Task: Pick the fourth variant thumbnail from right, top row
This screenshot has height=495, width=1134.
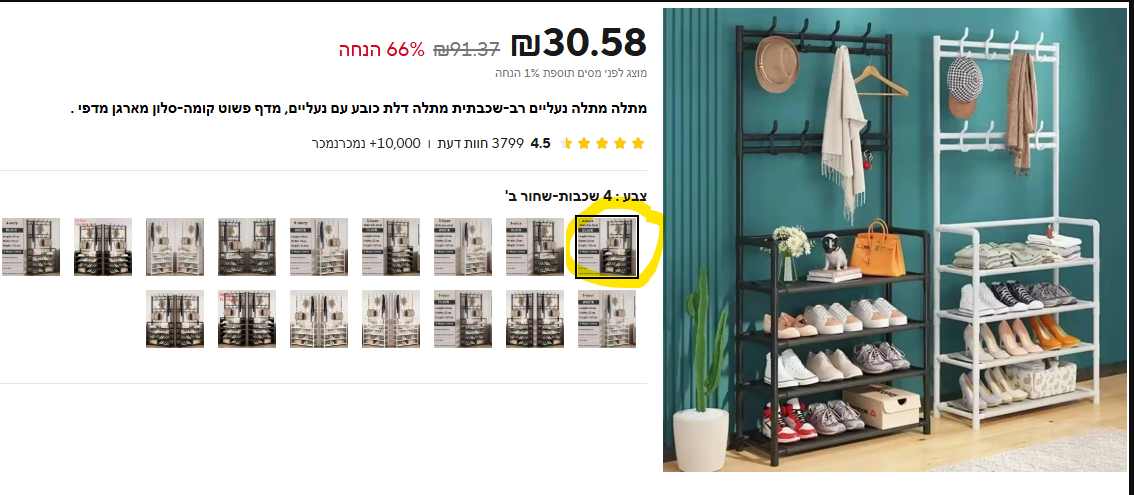Action: point(391,247)
